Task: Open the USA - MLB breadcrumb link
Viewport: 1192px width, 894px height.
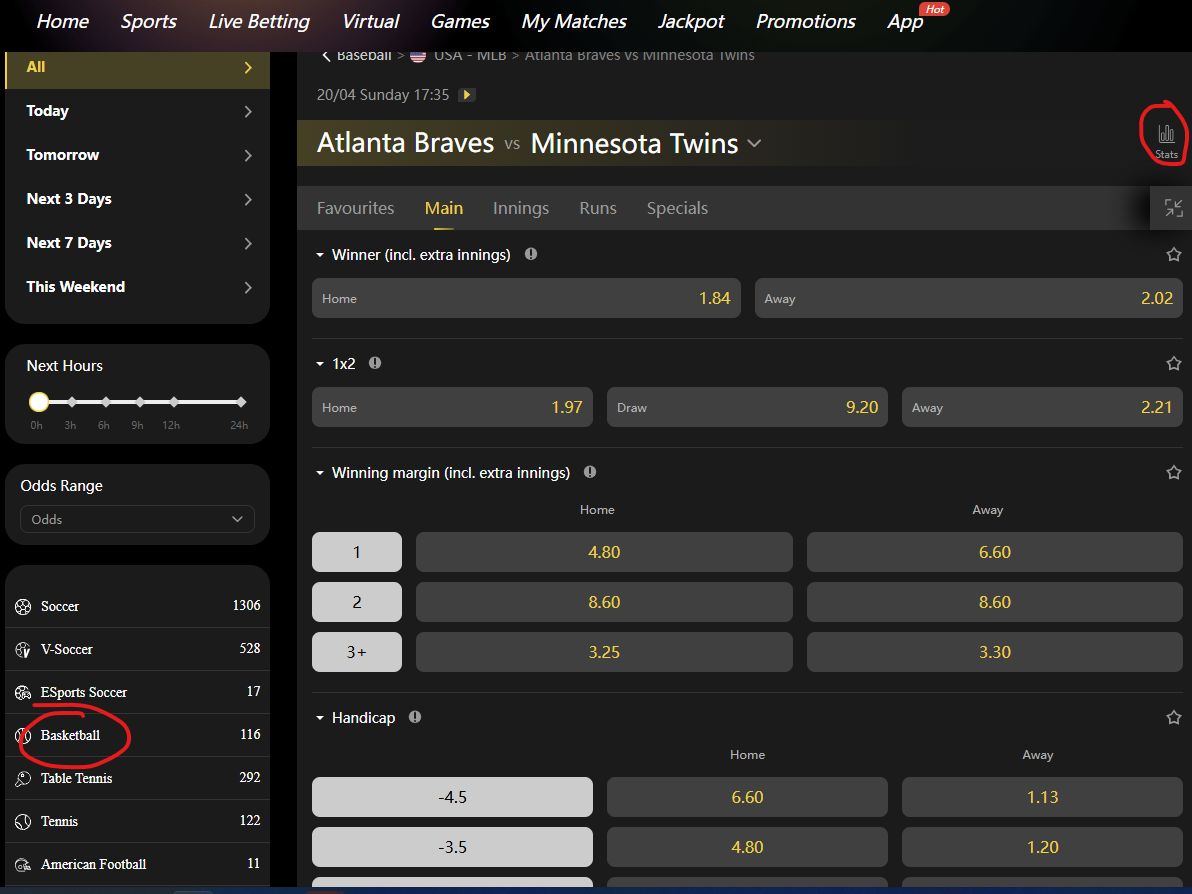Action: click(x=470, y=56)
